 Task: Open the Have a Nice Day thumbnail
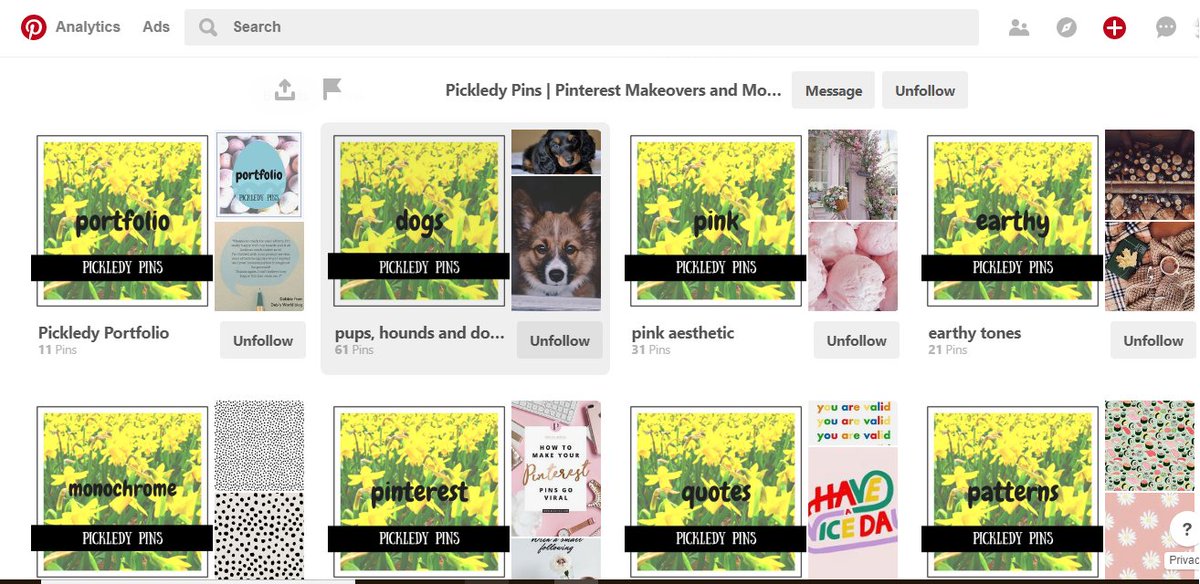pos(853,514)
